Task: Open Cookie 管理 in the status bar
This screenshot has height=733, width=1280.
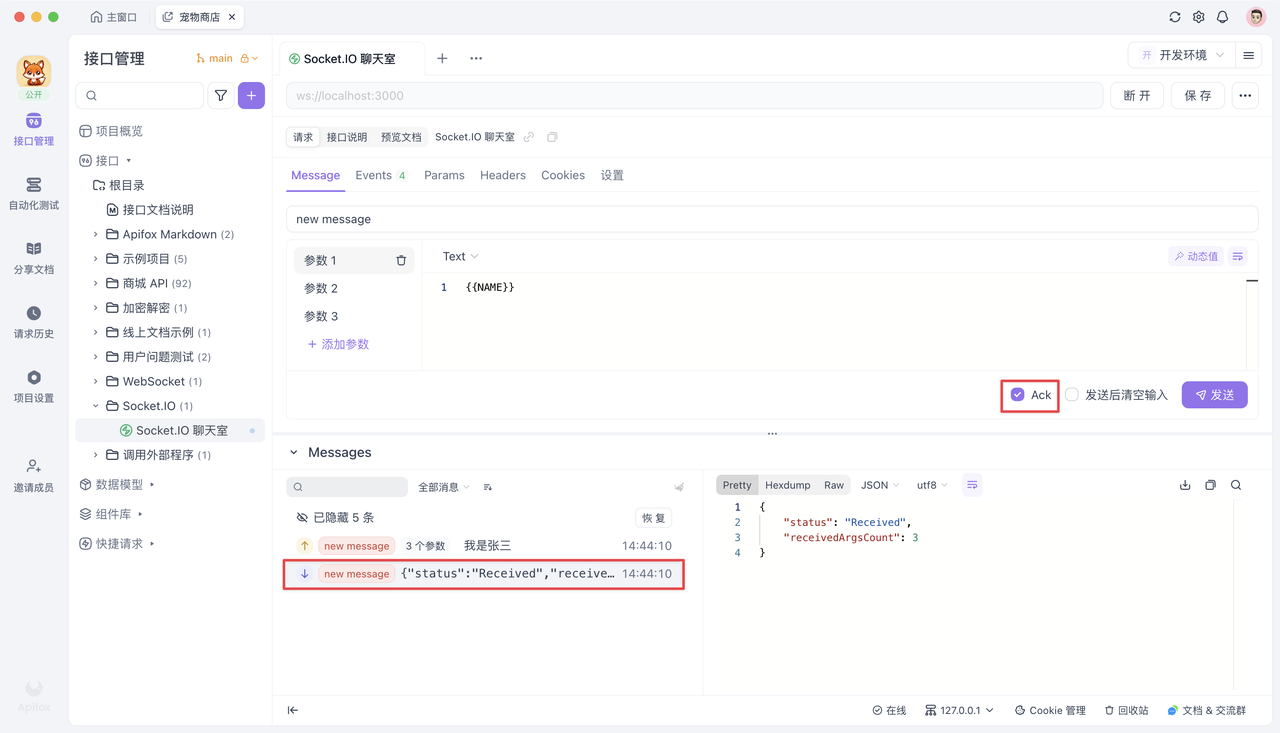Action: click(x=1050, y=710)
